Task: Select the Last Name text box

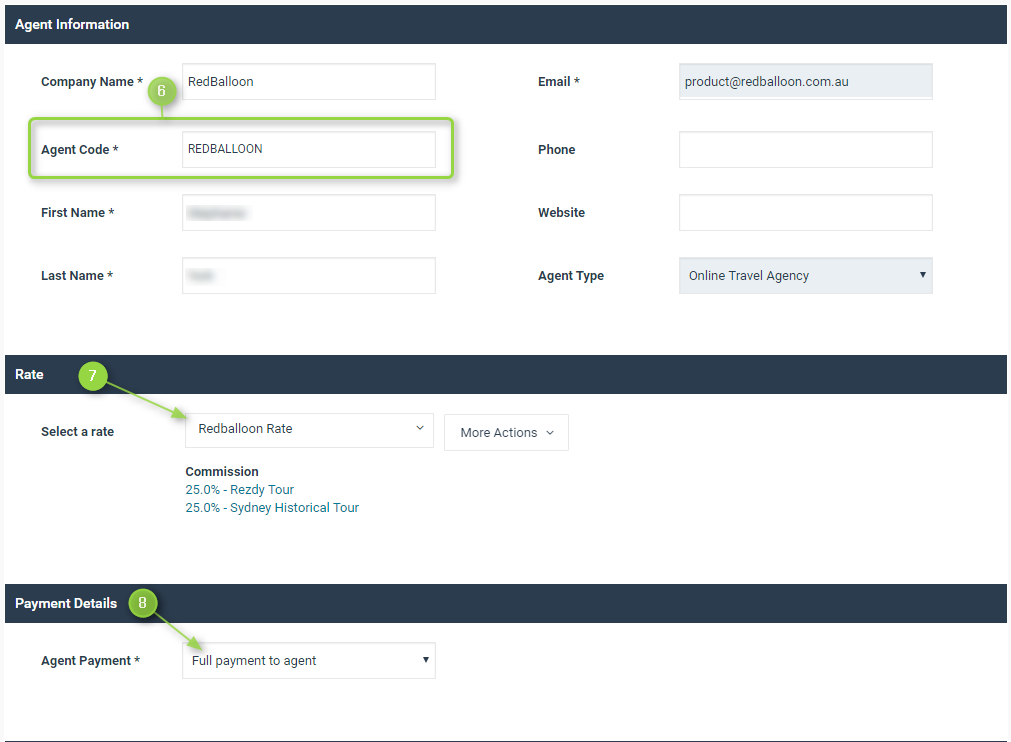Action: (x=309, y=276)
